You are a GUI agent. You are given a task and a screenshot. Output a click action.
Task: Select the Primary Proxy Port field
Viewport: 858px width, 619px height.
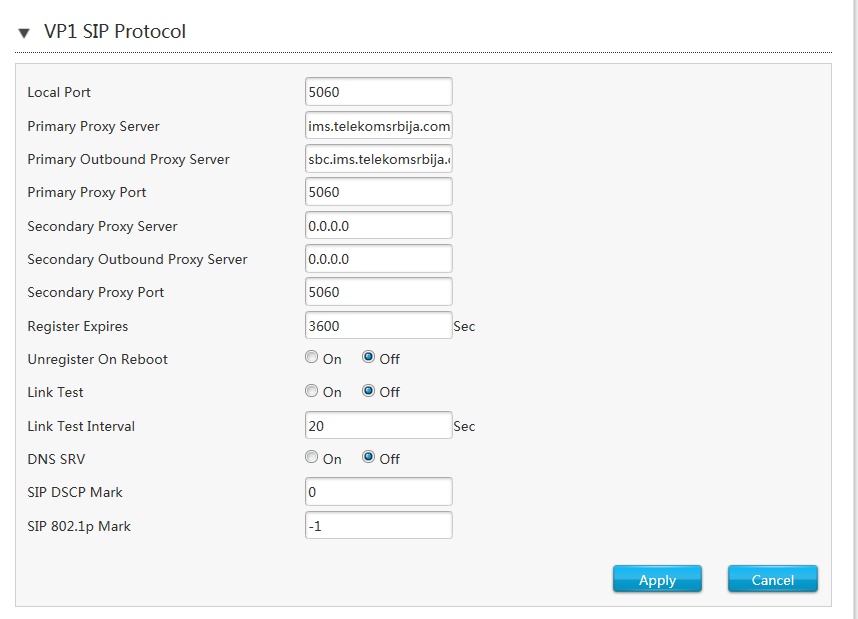click(x=378, y=192)
